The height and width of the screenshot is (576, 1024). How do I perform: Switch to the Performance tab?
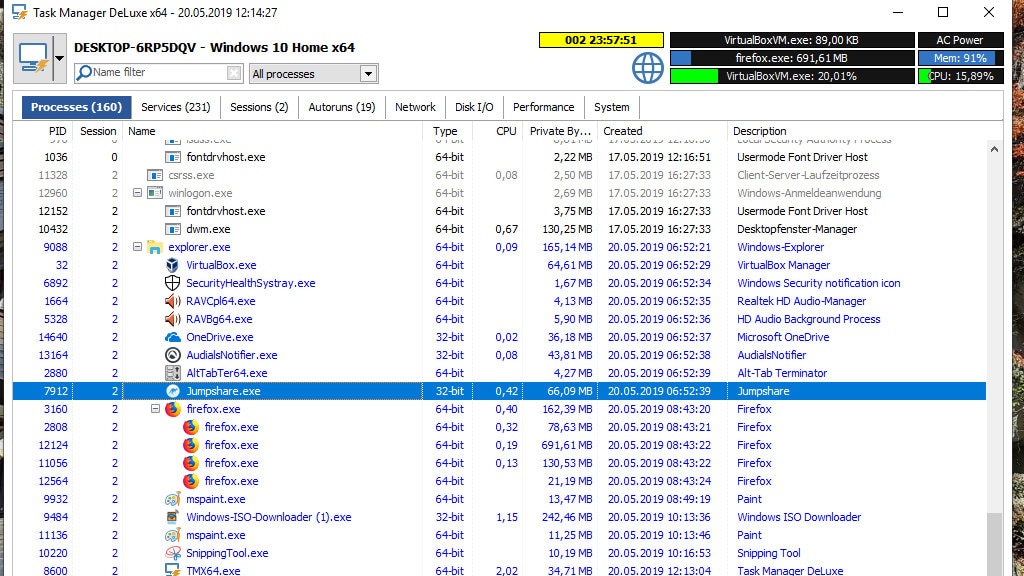click(x=543, y=106)
